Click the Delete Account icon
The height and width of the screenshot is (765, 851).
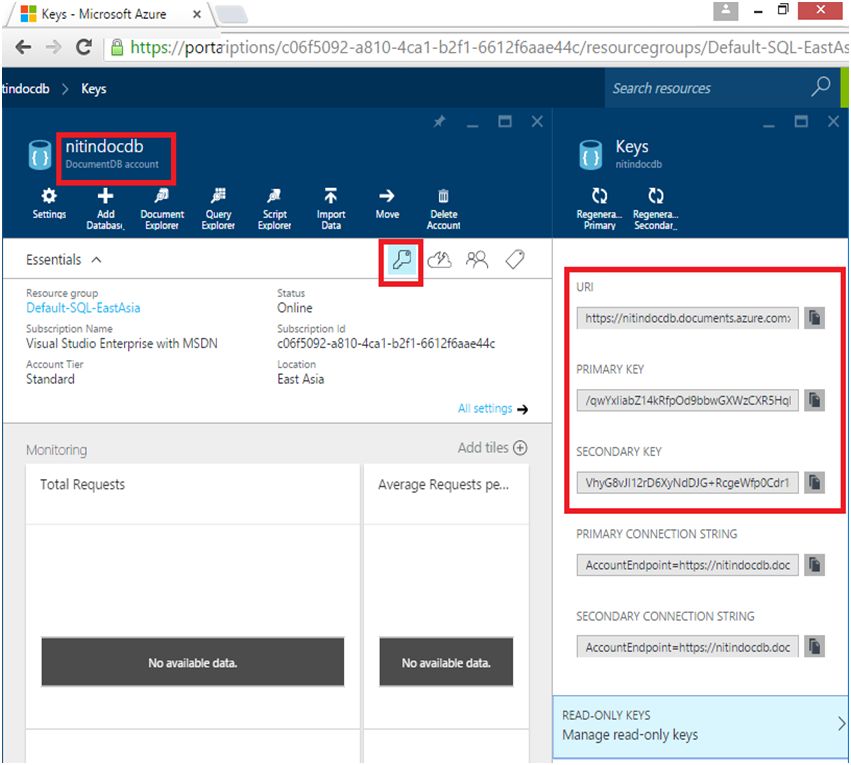click(443, 204)
